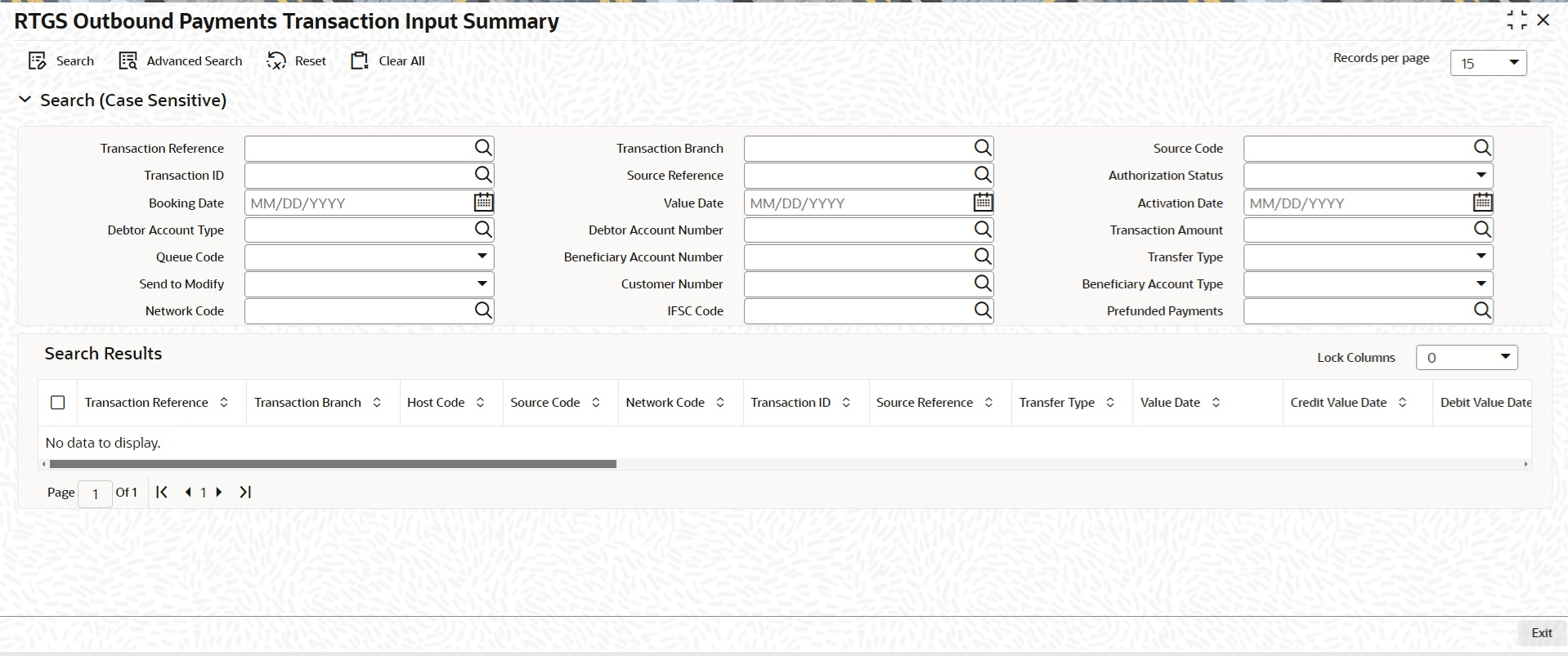Open Authorization Status dropdown
The image size is (1568, 656).
(x=1368, y=175)
